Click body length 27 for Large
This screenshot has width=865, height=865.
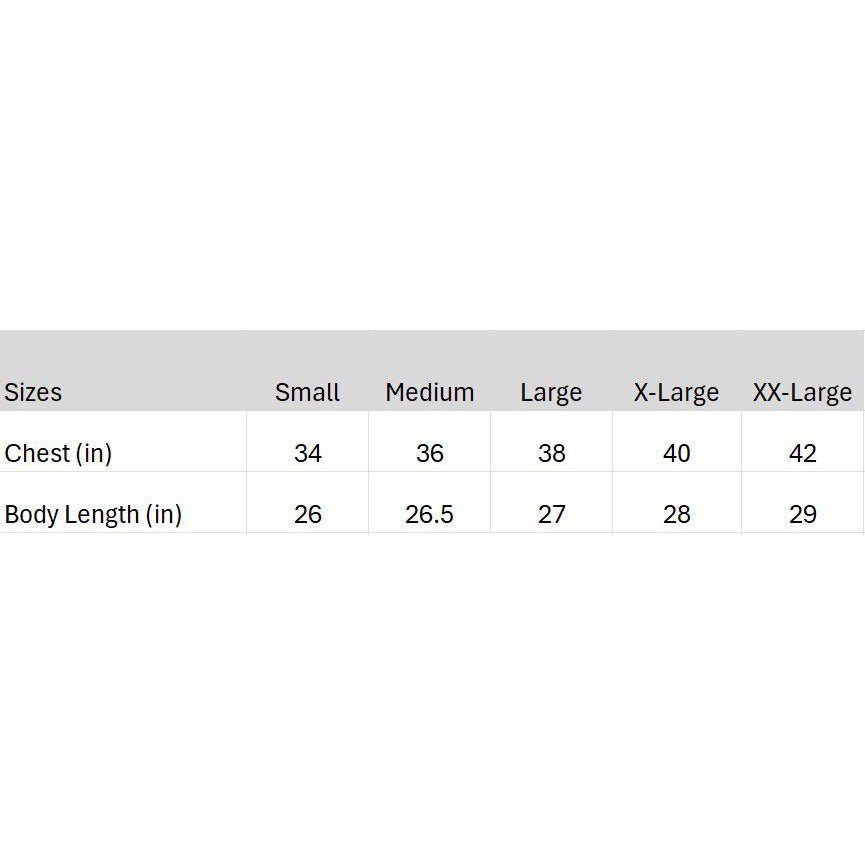tap(552, 514)
